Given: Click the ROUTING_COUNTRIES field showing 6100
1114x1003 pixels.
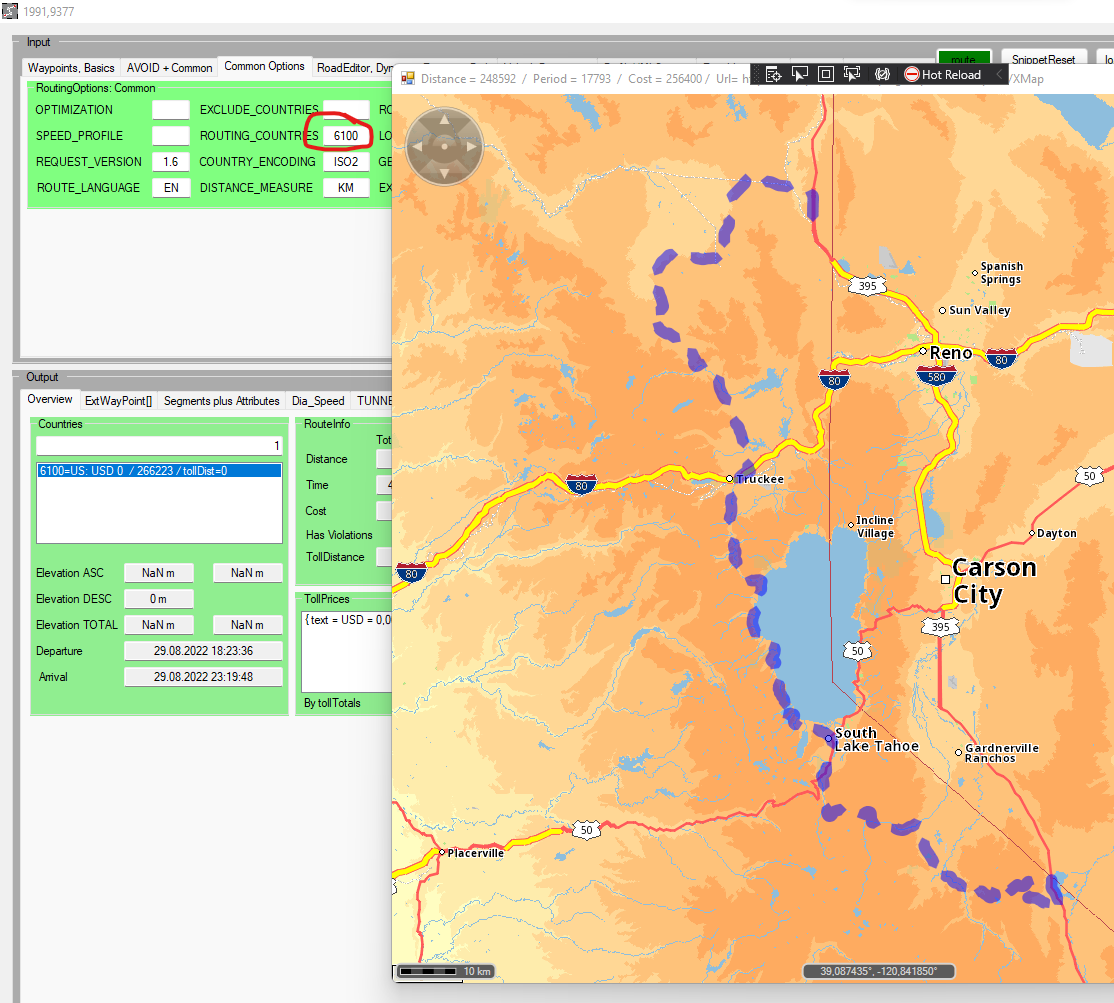Looking at the screenshot, I should [x=346, y=135].
